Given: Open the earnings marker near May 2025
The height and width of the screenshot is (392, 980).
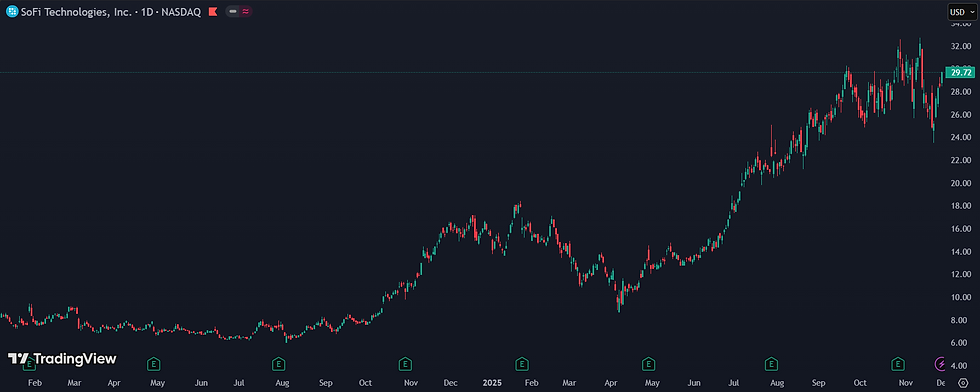Looking at the screenshot, I should click(x=648, y=363).
